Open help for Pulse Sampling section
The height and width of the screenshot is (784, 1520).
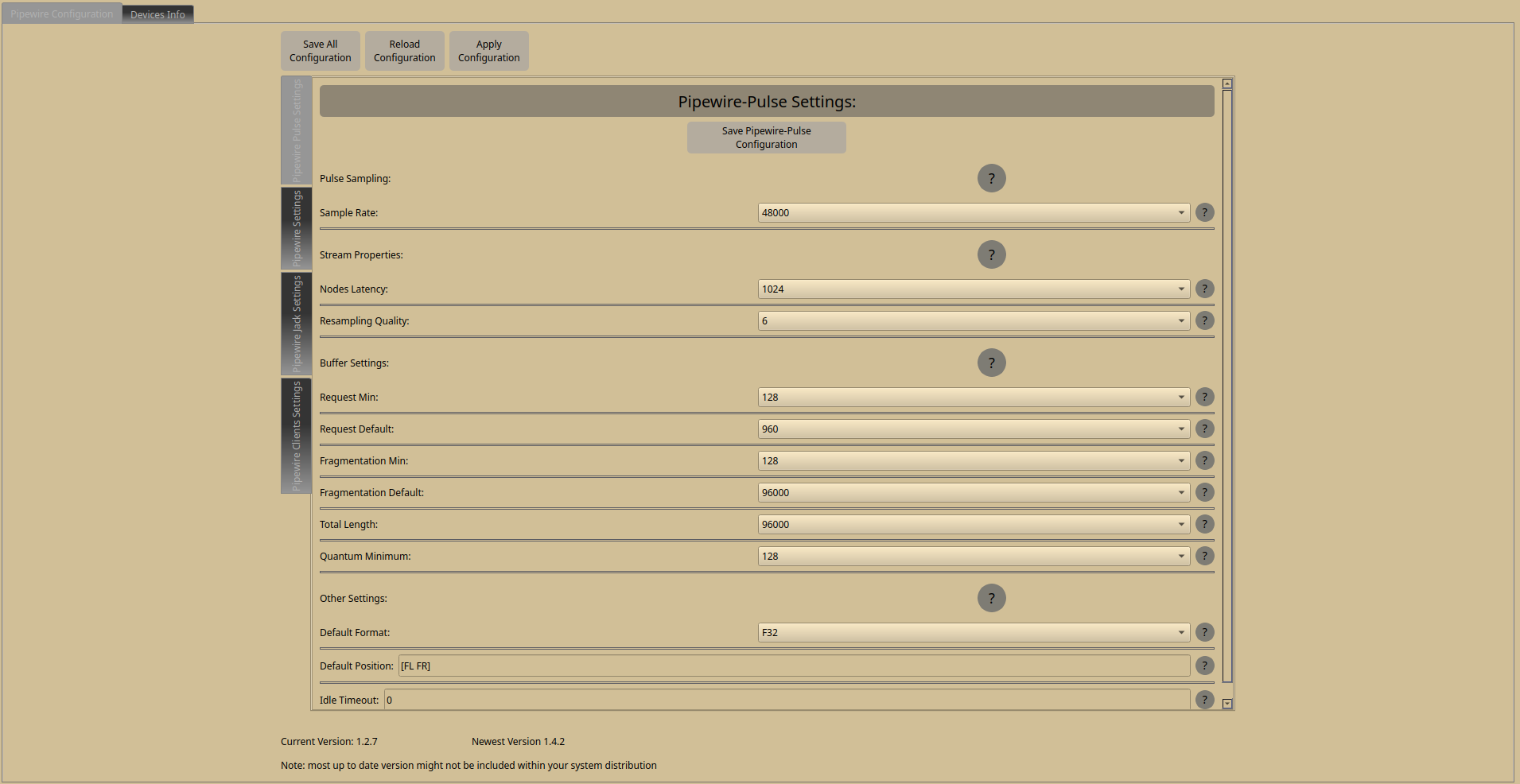point(991,178)
